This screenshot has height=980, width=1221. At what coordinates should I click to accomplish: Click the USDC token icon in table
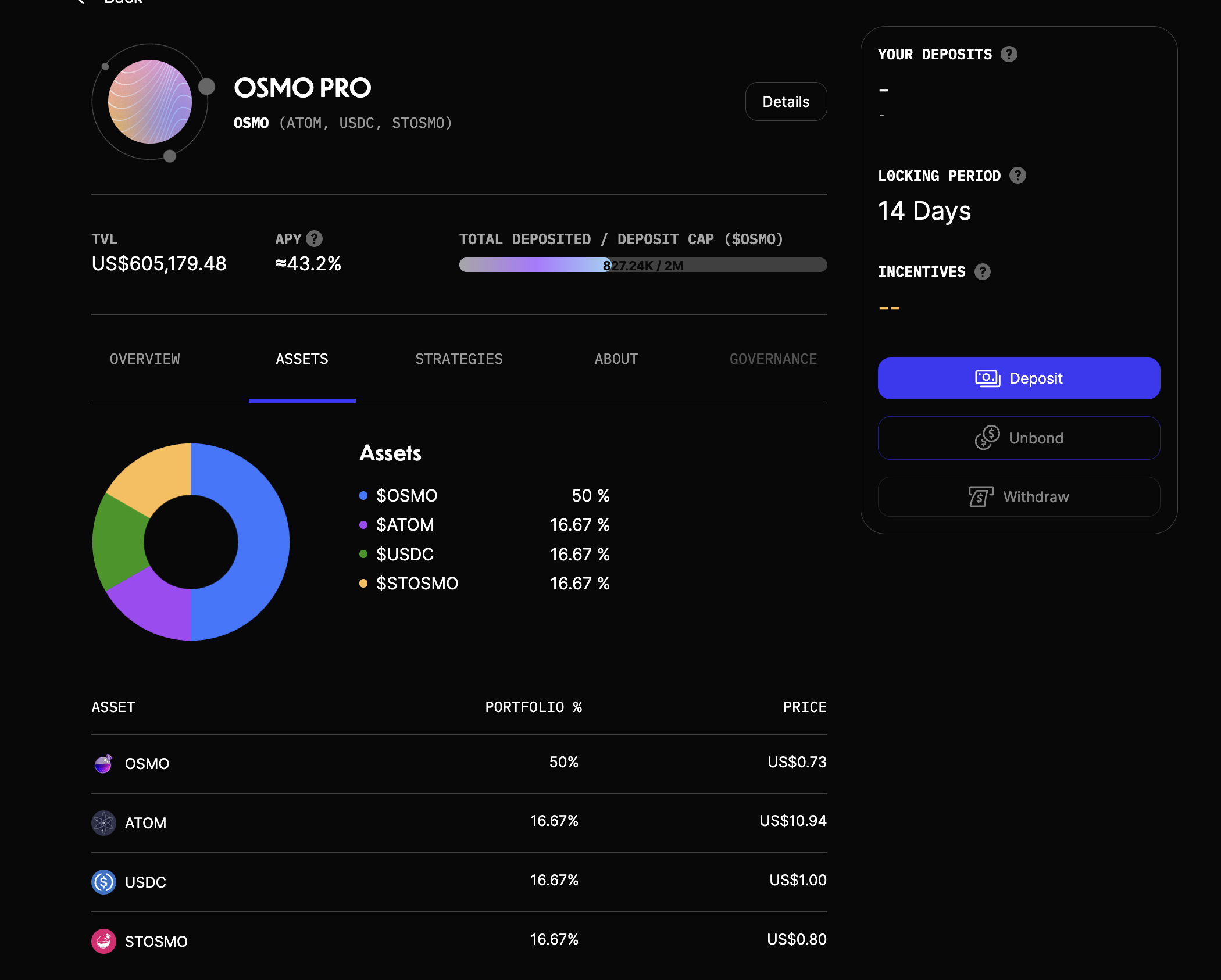click(x=103, y=882)
